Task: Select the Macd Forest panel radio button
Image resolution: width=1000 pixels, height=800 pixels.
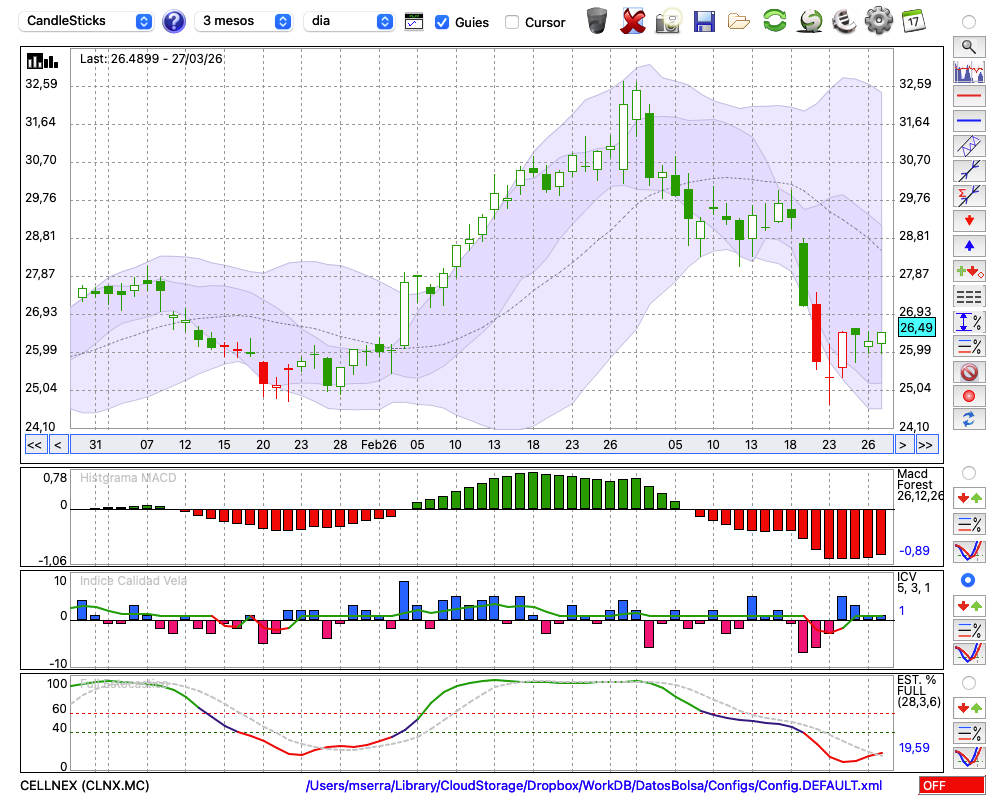Action: pyautogui.click(x=968, y=472)
